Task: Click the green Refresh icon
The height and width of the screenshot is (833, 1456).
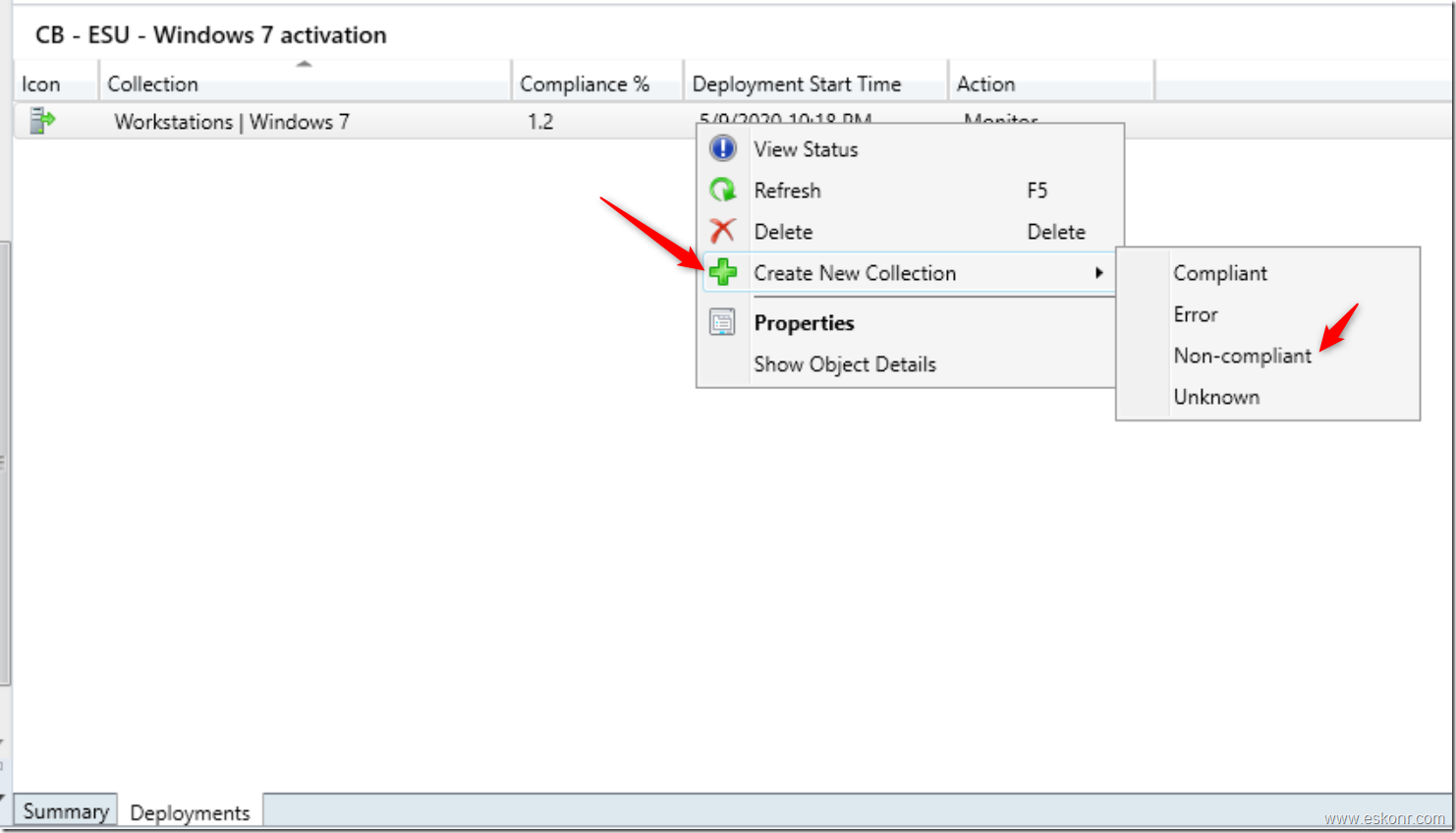Action: [724, 190]
